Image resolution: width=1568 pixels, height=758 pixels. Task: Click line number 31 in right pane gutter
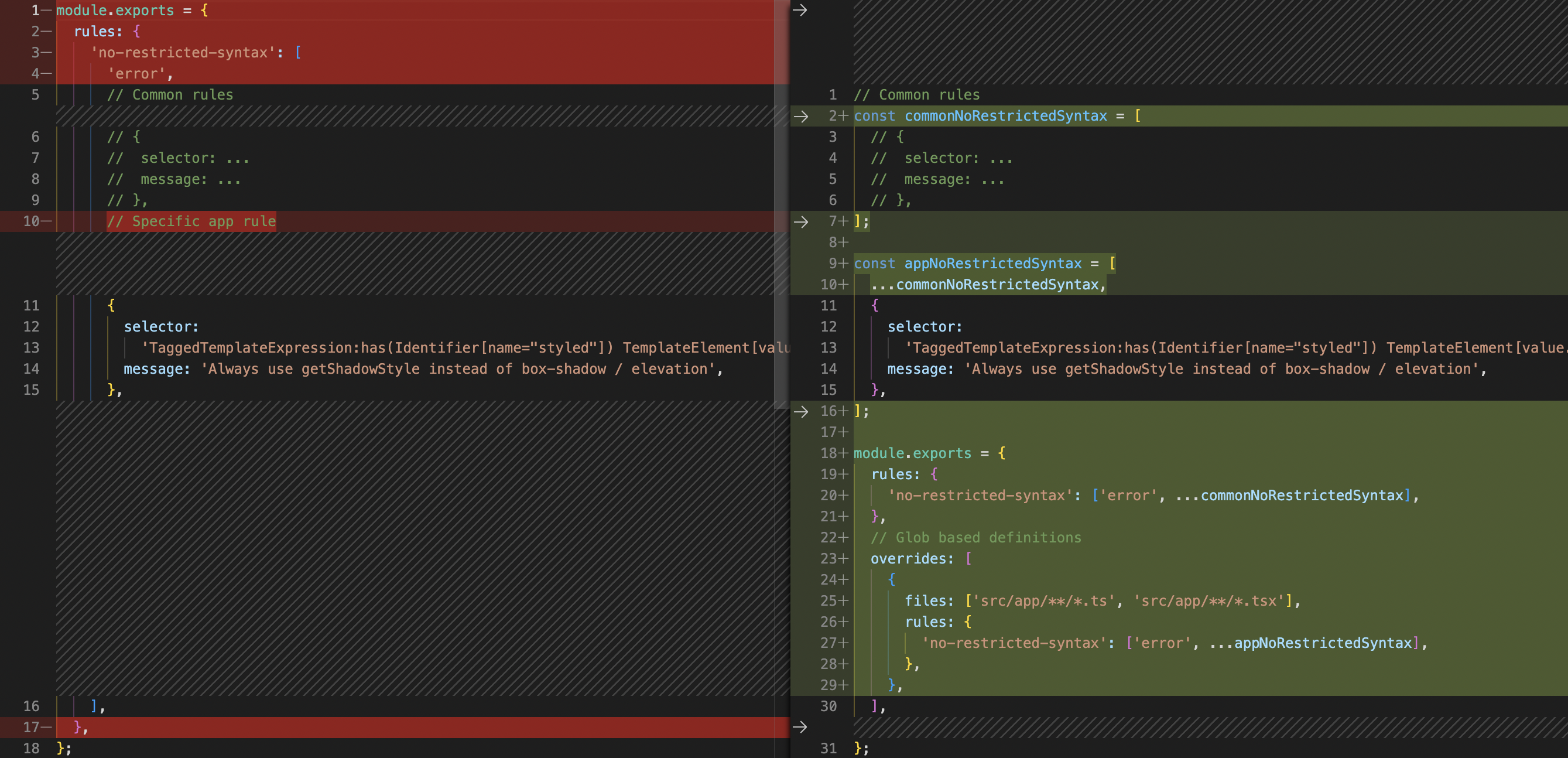[828, 748]
